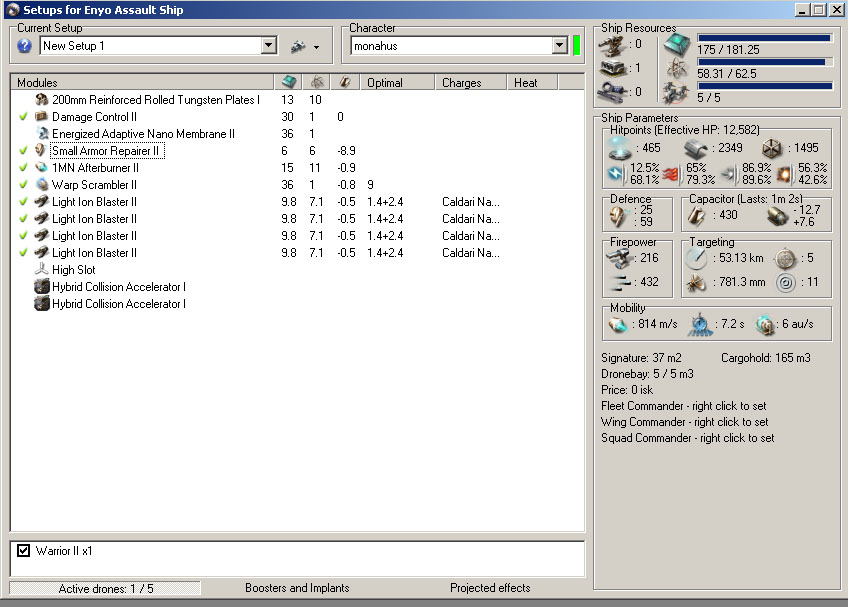Sort by the Charges column header
The image size is (848, 607).
click(471, 83)
